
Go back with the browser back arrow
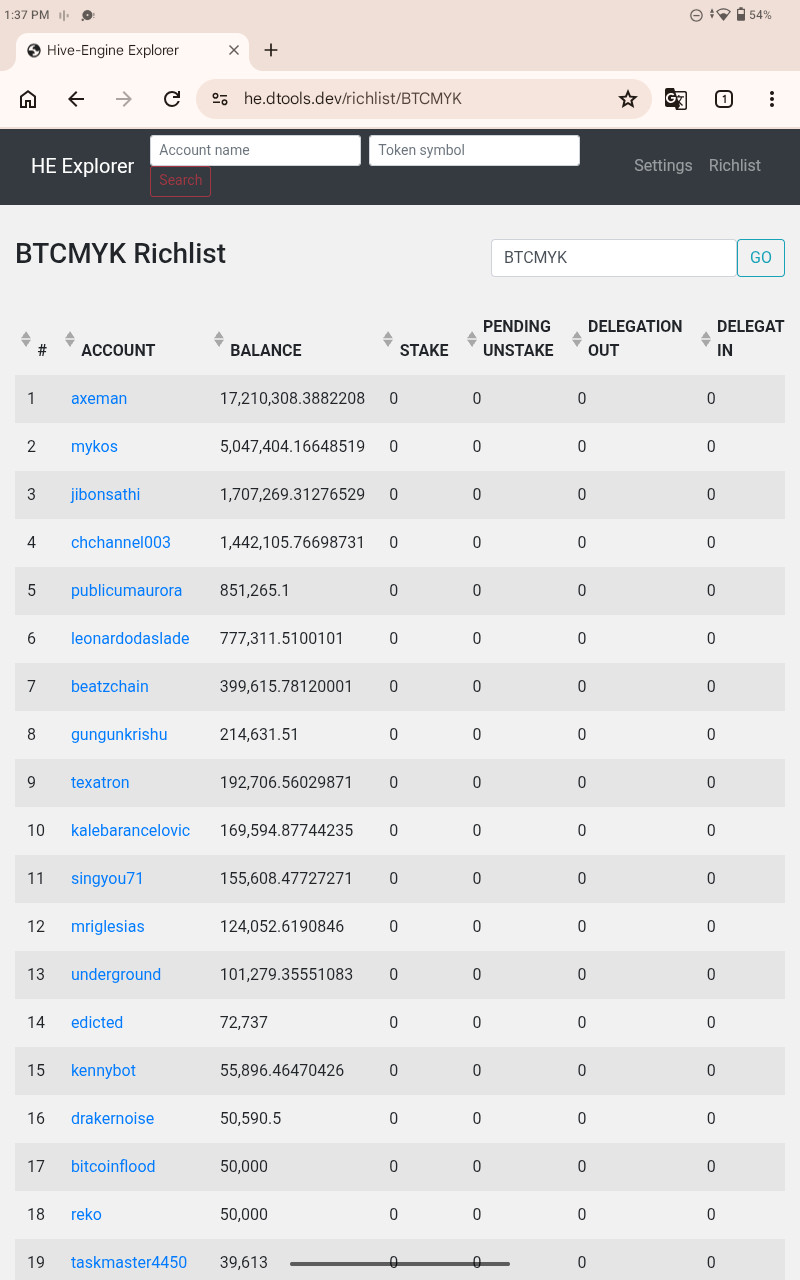tap(76, 99)
